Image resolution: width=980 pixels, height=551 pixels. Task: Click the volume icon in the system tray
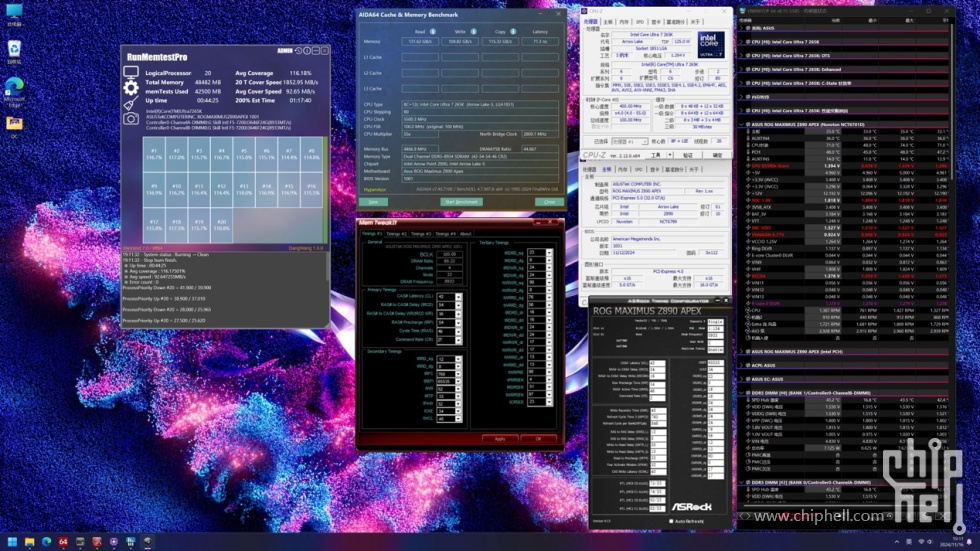(929, 542)
